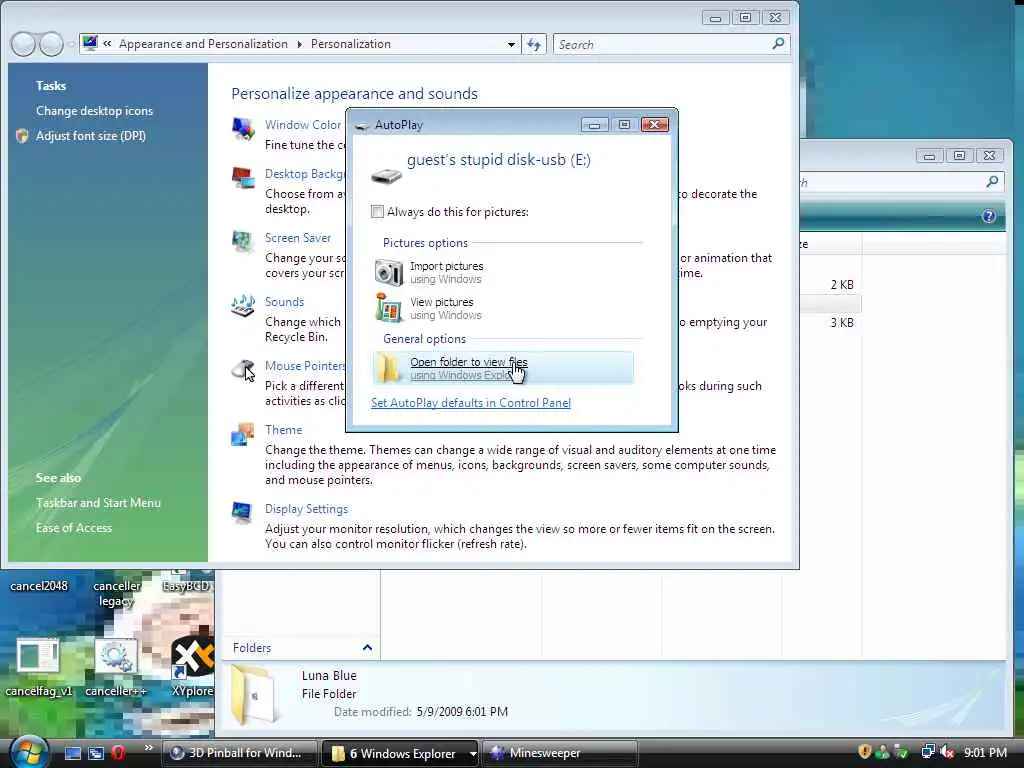Click the 9:01 PM taskbar clock

click(x=985, y=752)
